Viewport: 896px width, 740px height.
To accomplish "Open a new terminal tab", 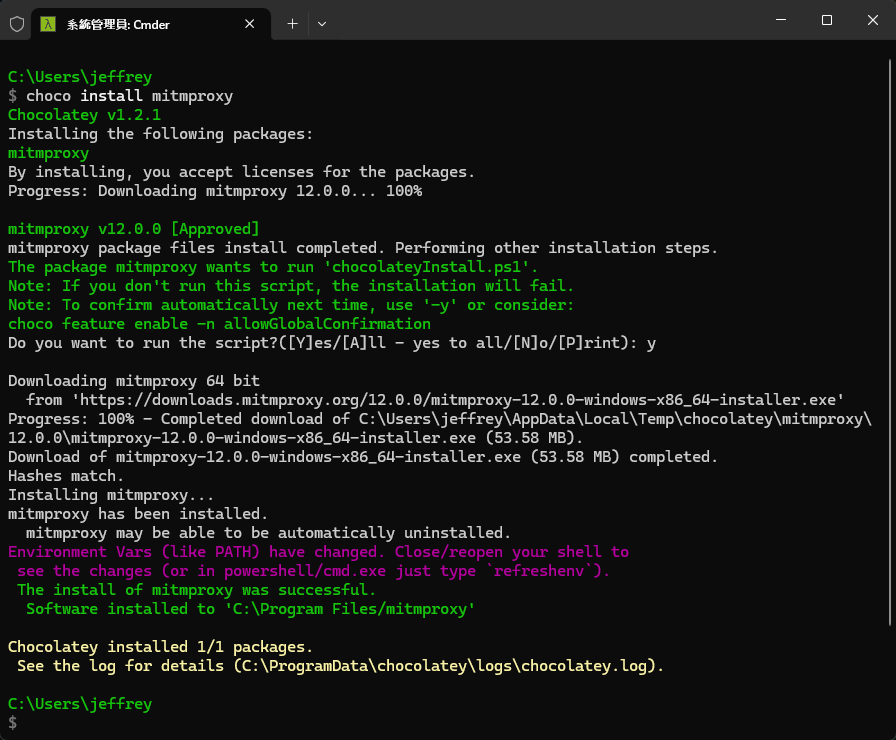I will point(292,23).
